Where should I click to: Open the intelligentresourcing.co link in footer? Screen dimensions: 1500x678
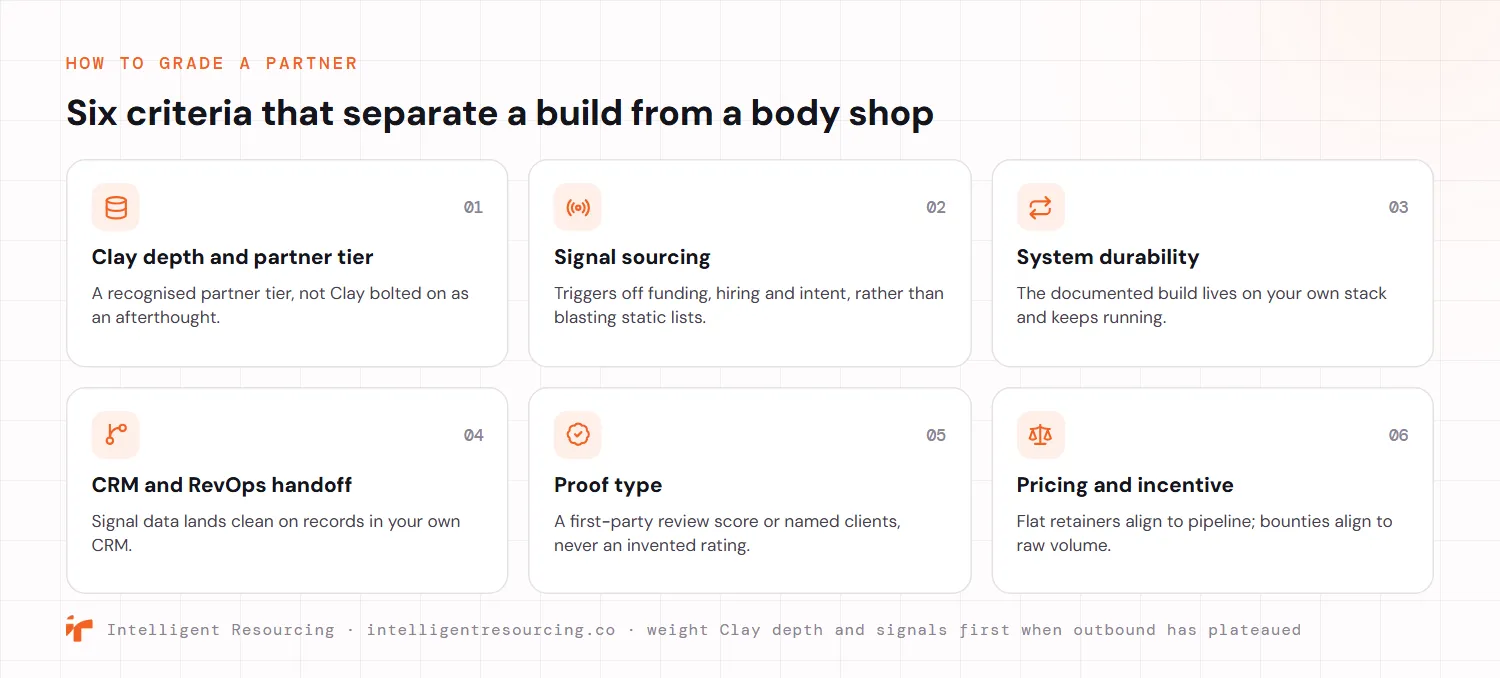[491, 630]
